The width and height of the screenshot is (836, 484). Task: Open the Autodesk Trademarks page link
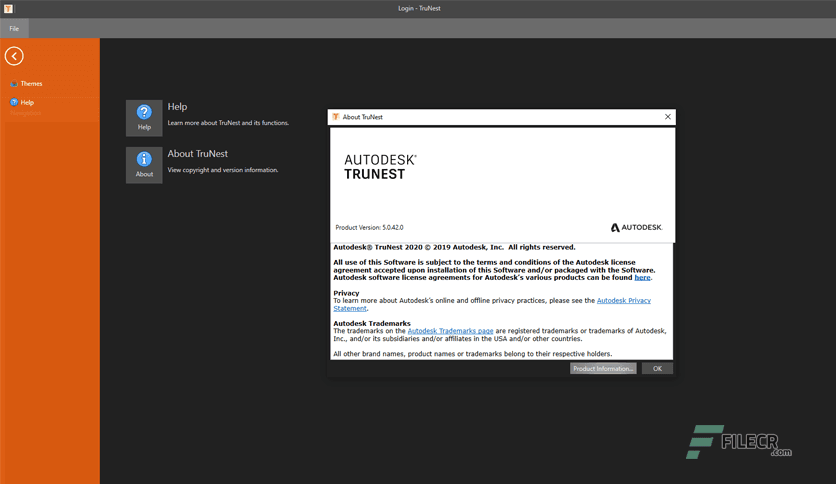coord(451,331)
